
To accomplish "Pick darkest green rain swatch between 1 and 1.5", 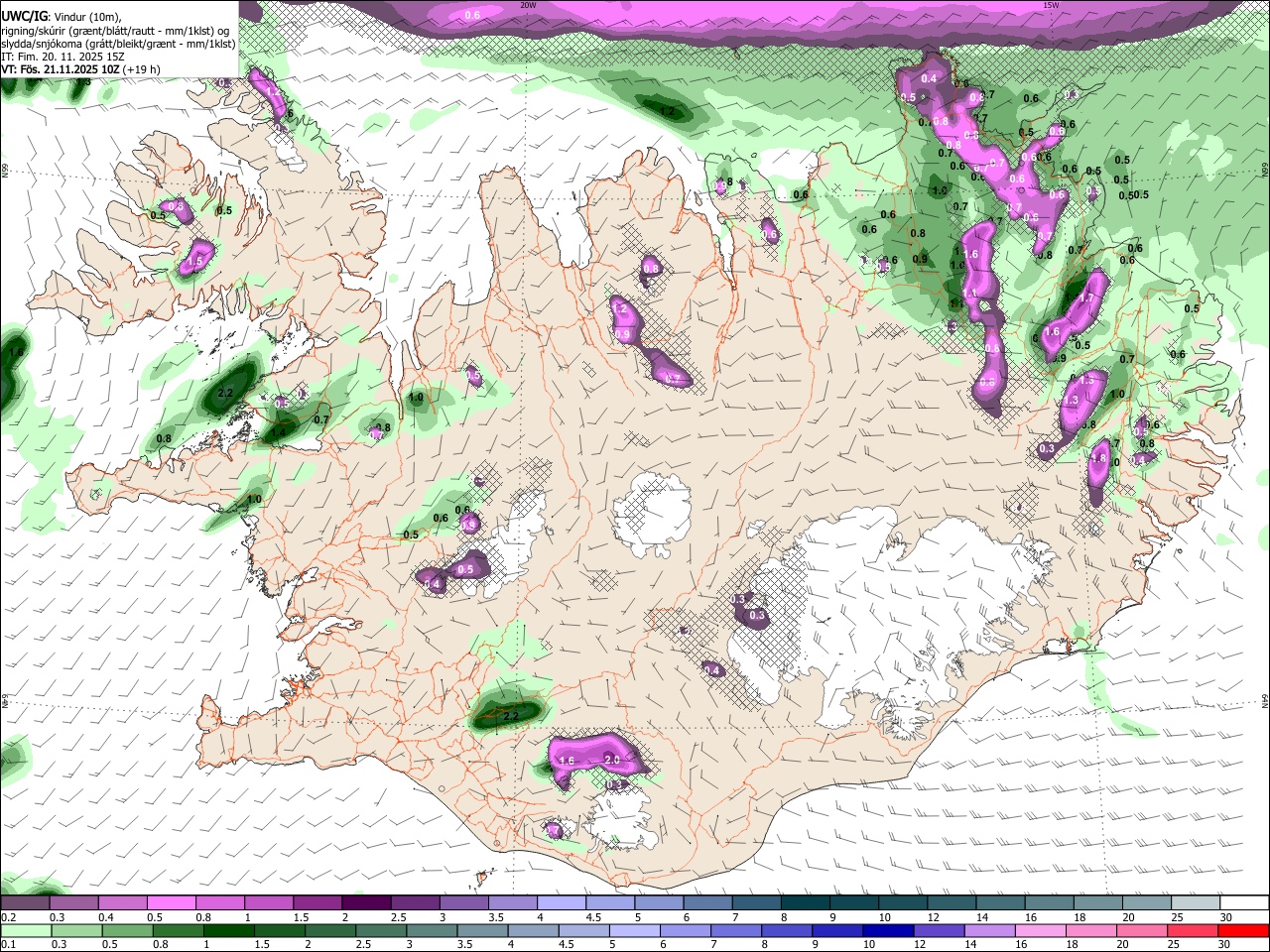I will 230,930.
